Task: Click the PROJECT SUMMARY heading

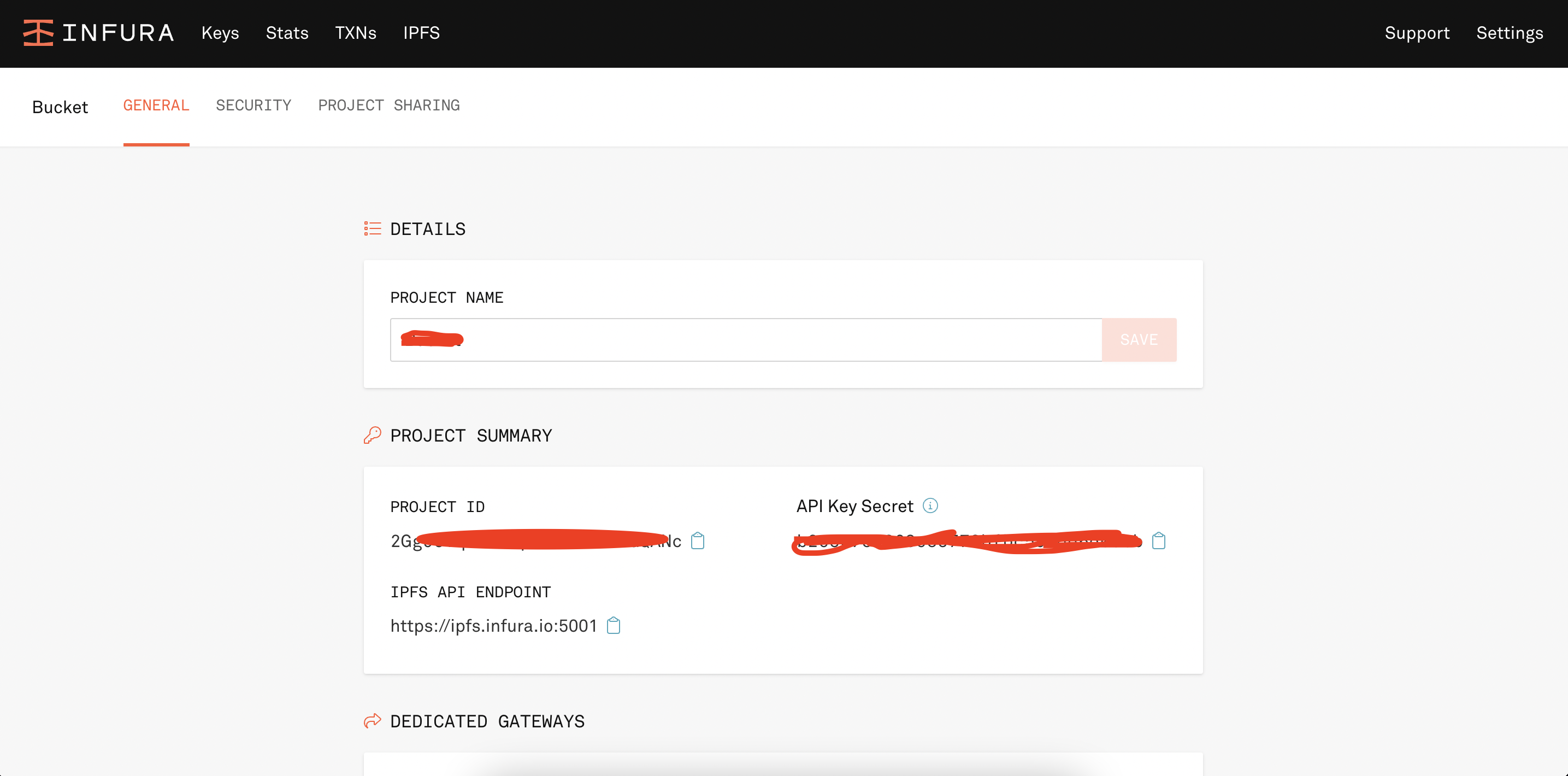Action: coord(471,436)
